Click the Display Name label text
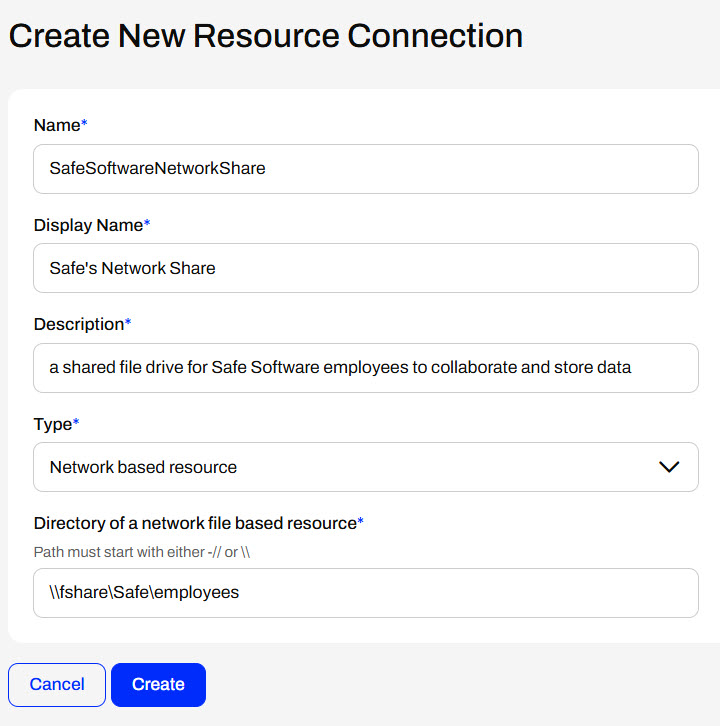Viewport: 720px width, 726px height. pyautogui.click(x=88, y=226)
